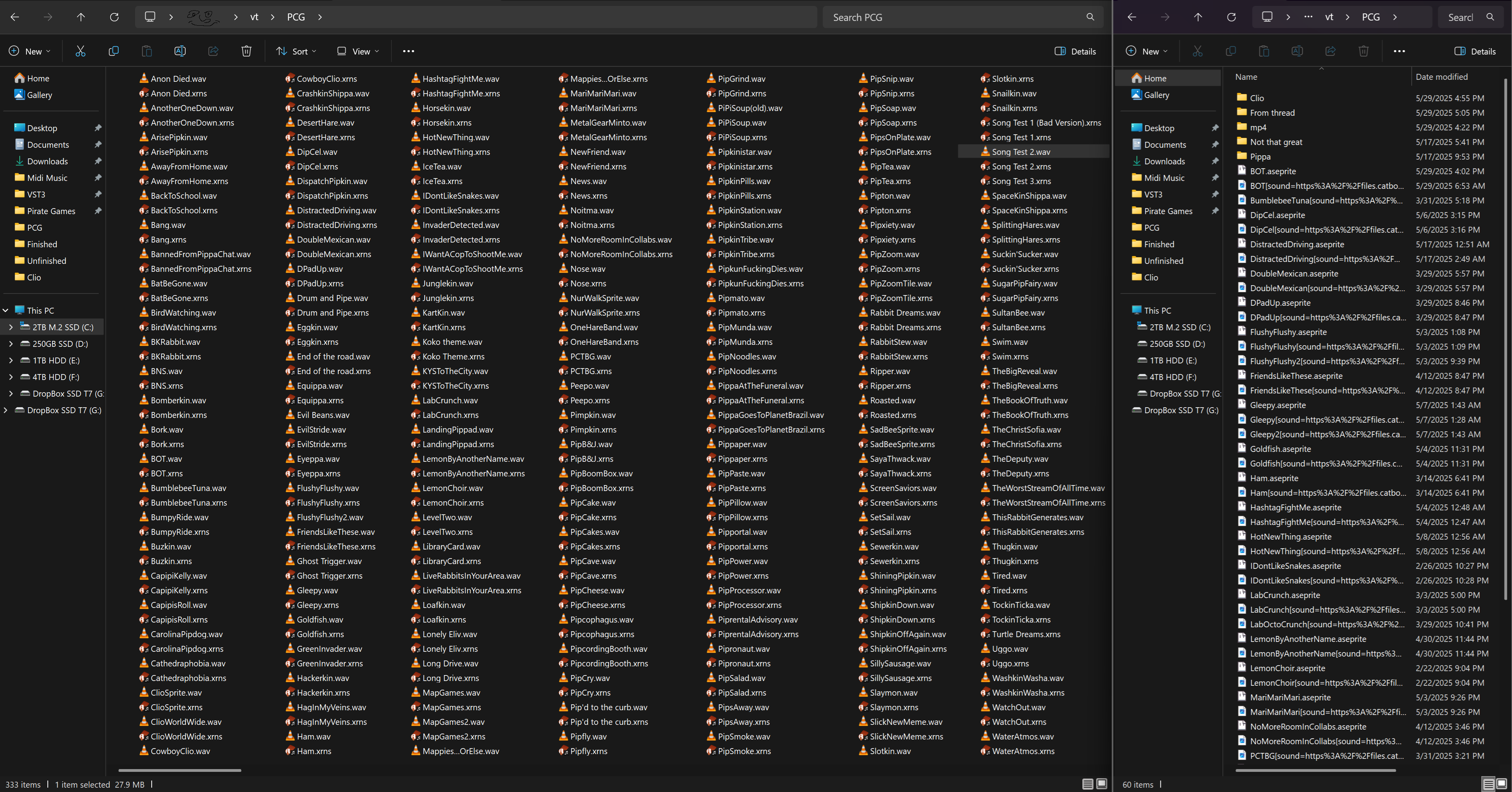Expand the 250GB SSD (D:) tree node
Image resolution: width=1512 pixels, height=792 pixels.
[11, 343]
